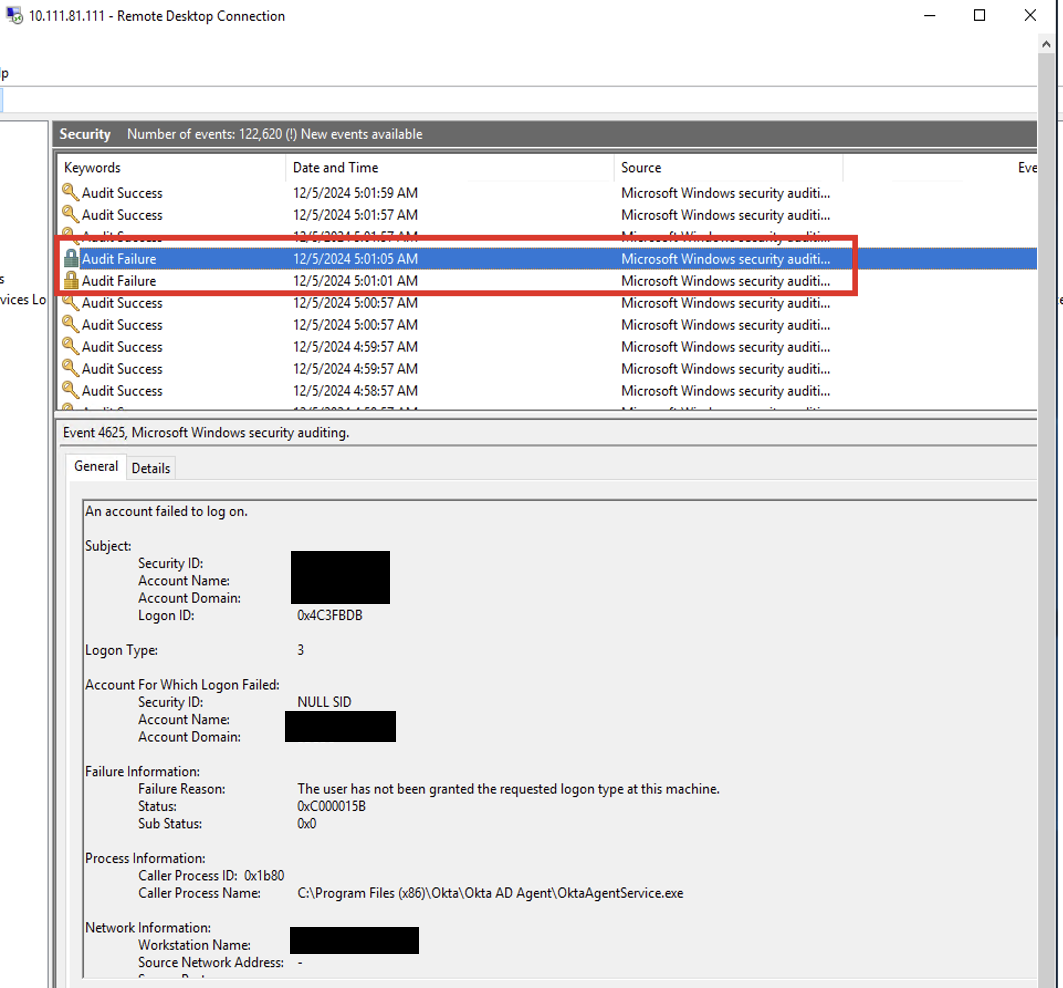The width and height of the screenshot is (1063, 988).
Task: Select the General tab
Action: tap(96, 466)
